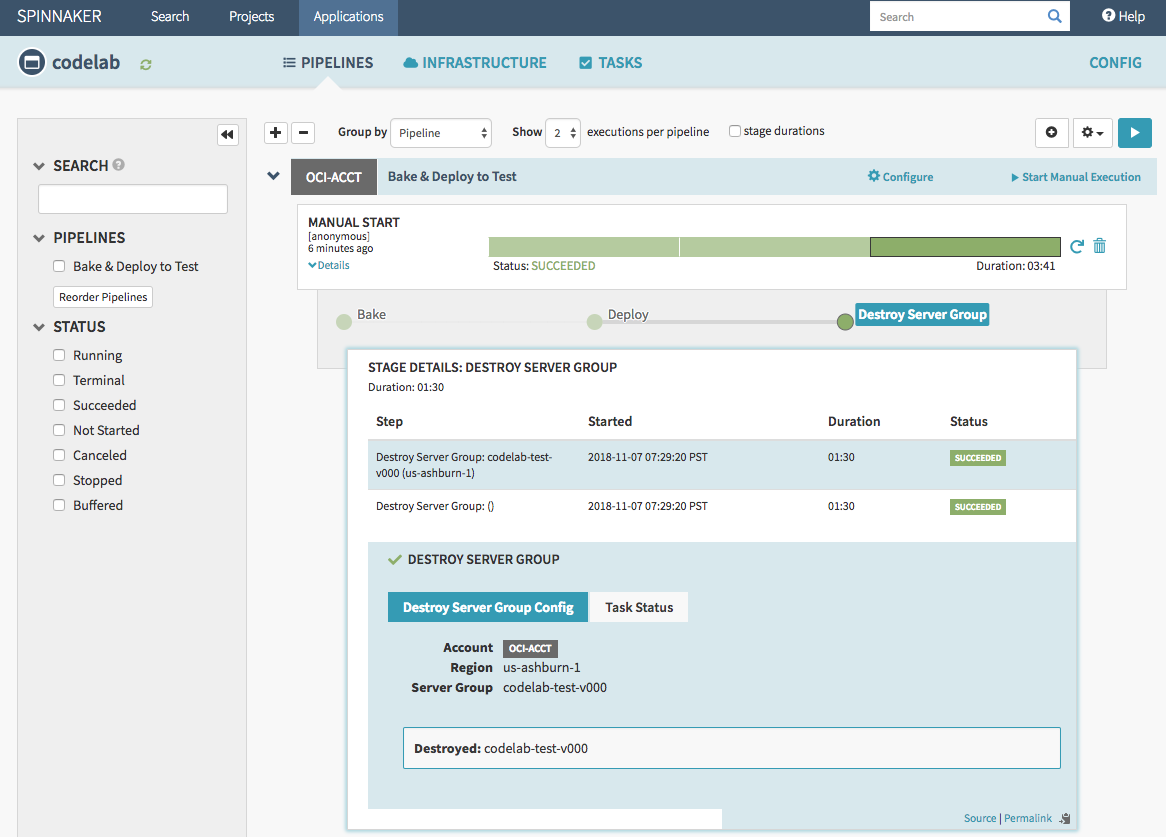Enable the Running status filter
The width and height of the screenshot is (1166, 837).
pos(59,355)
